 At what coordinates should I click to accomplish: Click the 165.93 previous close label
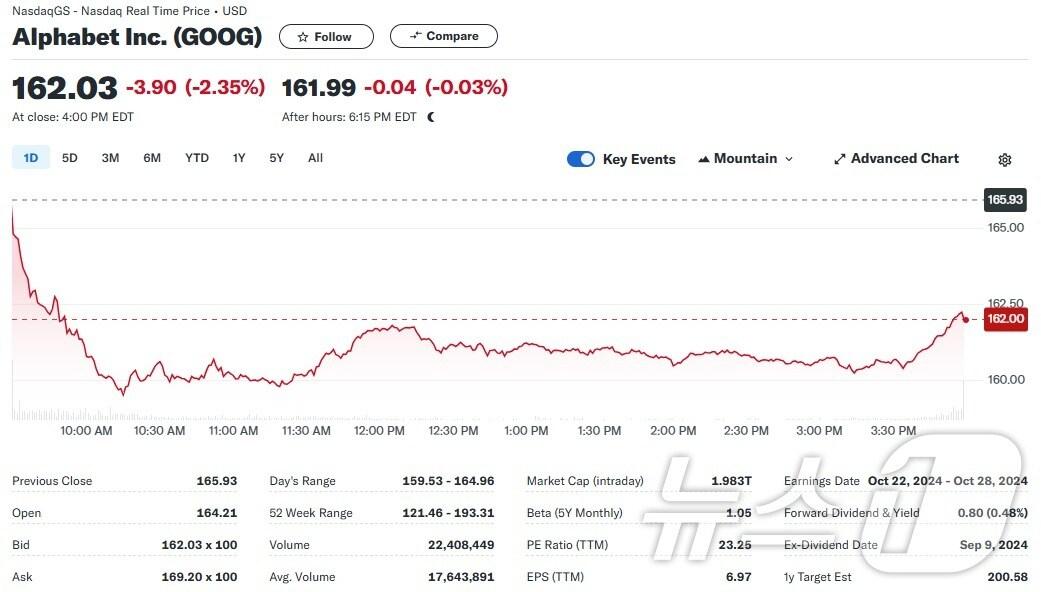(x=1005, y=200)
